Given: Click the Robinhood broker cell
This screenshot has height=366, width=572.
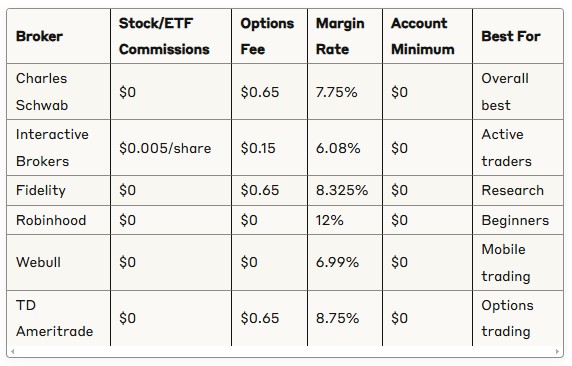Looking at the screenshot, I should (x=59, y=220).
